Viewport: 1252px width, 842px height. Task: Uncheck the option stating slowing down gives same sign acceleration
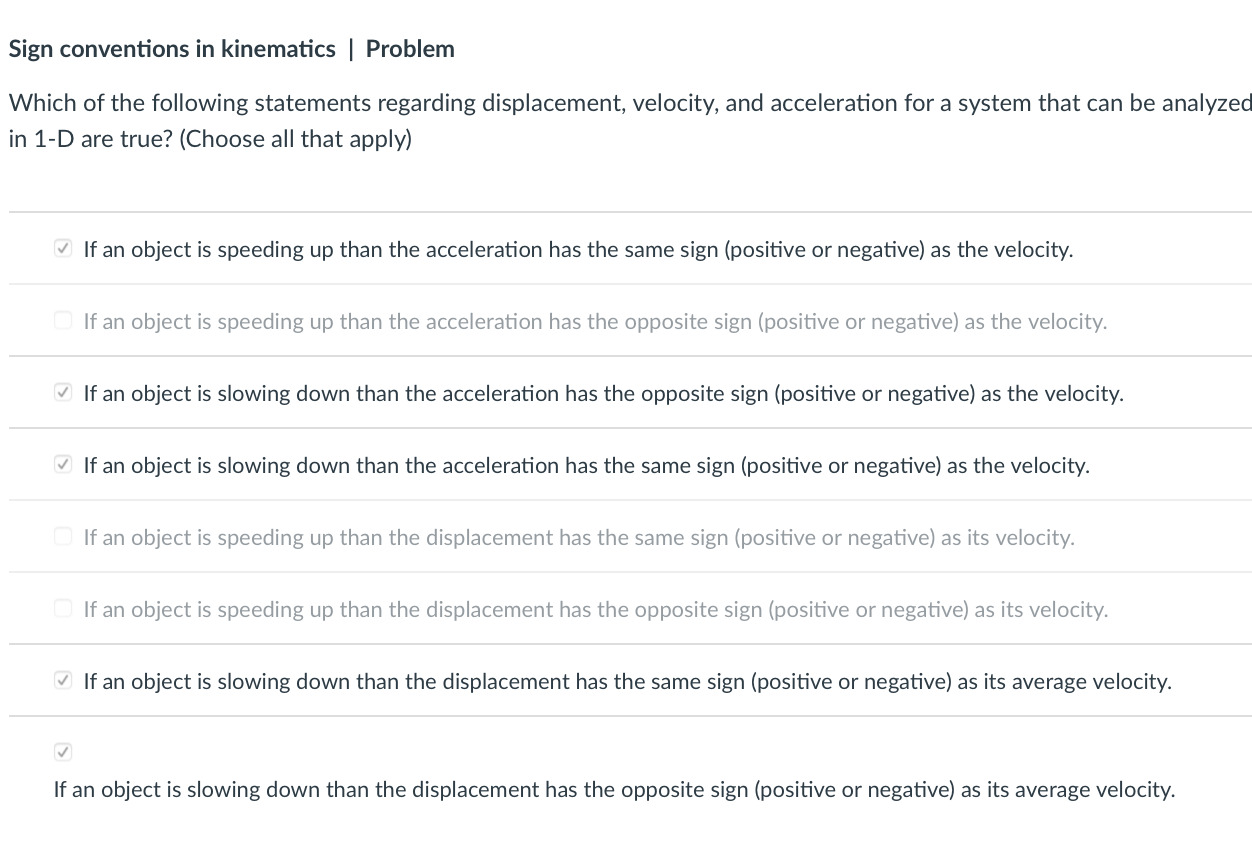[x=62, y=464]
